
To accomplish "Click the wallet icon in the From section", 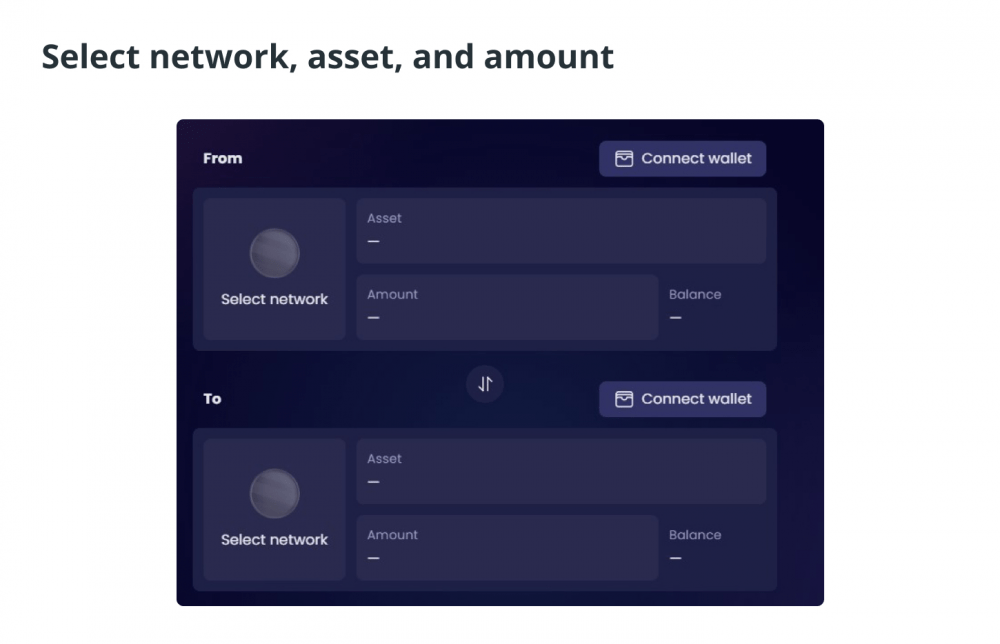I will pos(624,159).
